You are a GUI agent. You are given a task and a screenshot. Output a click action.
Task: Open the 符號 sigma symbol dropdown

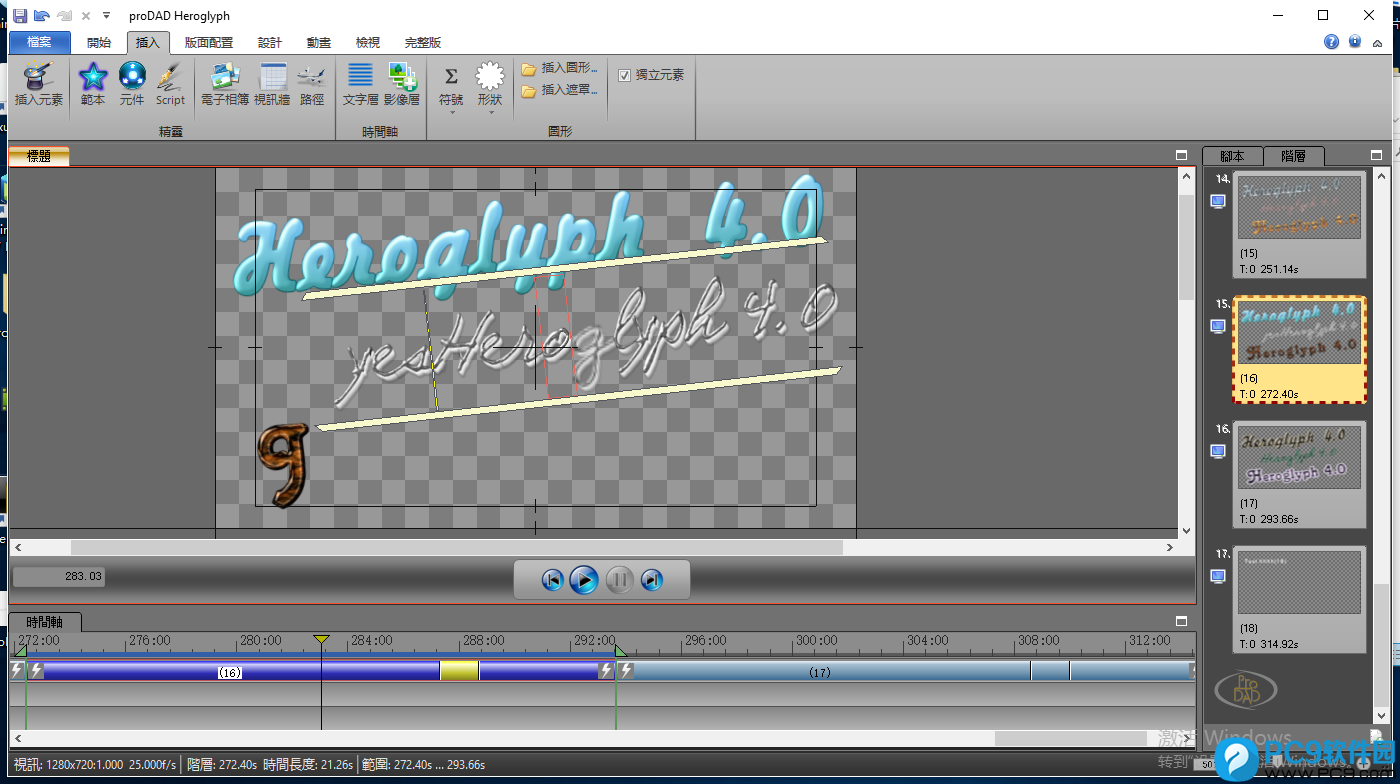[451, 88]
